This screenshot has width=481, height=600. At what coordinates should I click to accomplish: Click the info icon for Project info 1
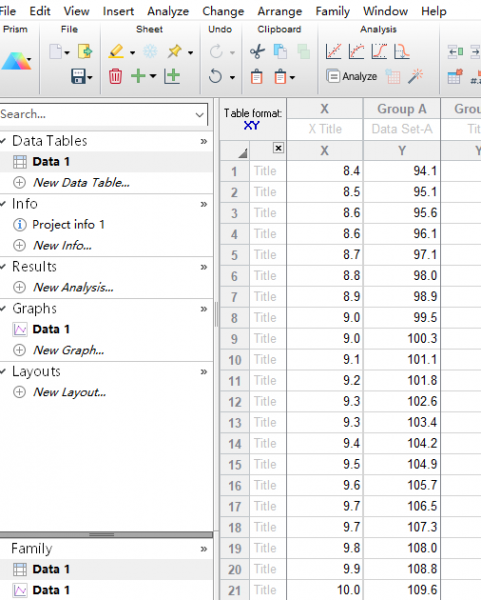point(20,225)
